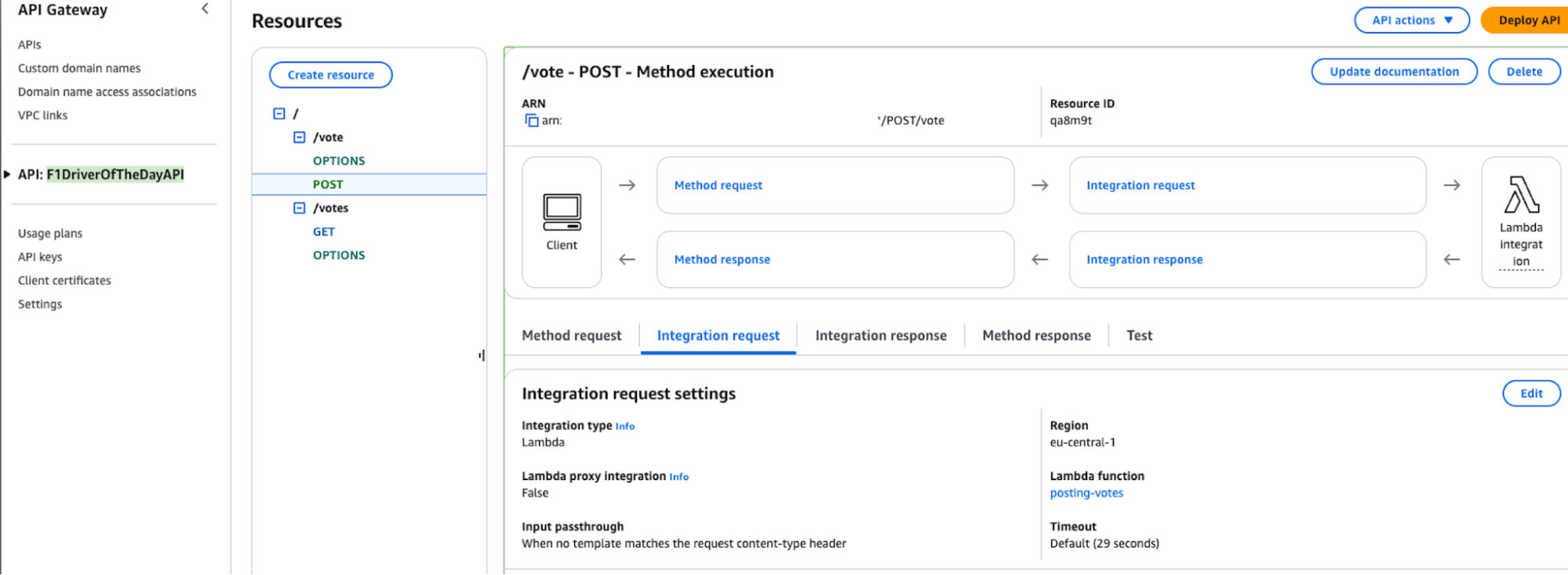Click the Client computer icon
The height and width of the screenshot is (575, 1568).
562,212
